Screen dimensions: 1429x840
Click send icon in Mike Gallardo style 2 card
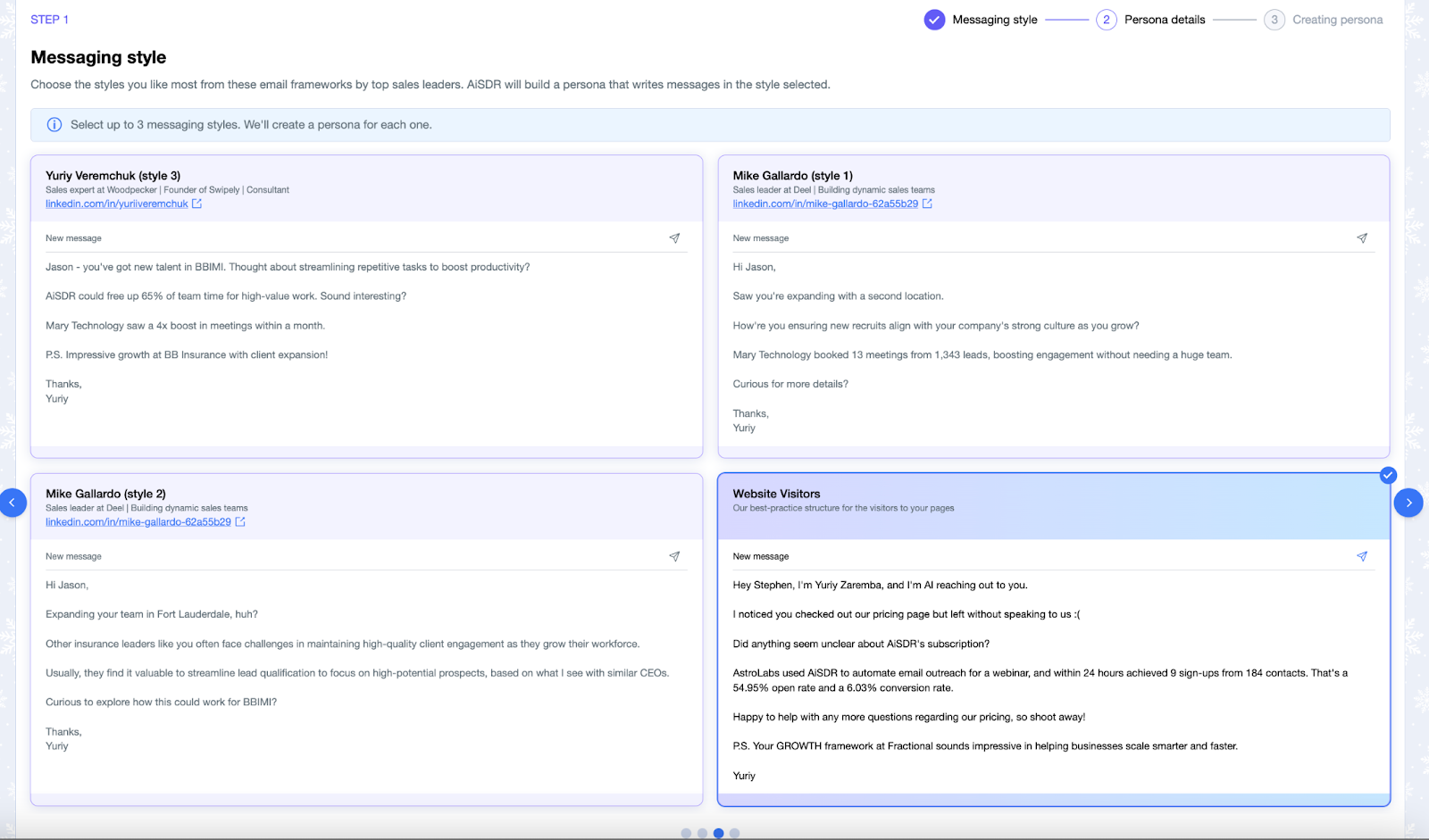click(x=674, y=556)
